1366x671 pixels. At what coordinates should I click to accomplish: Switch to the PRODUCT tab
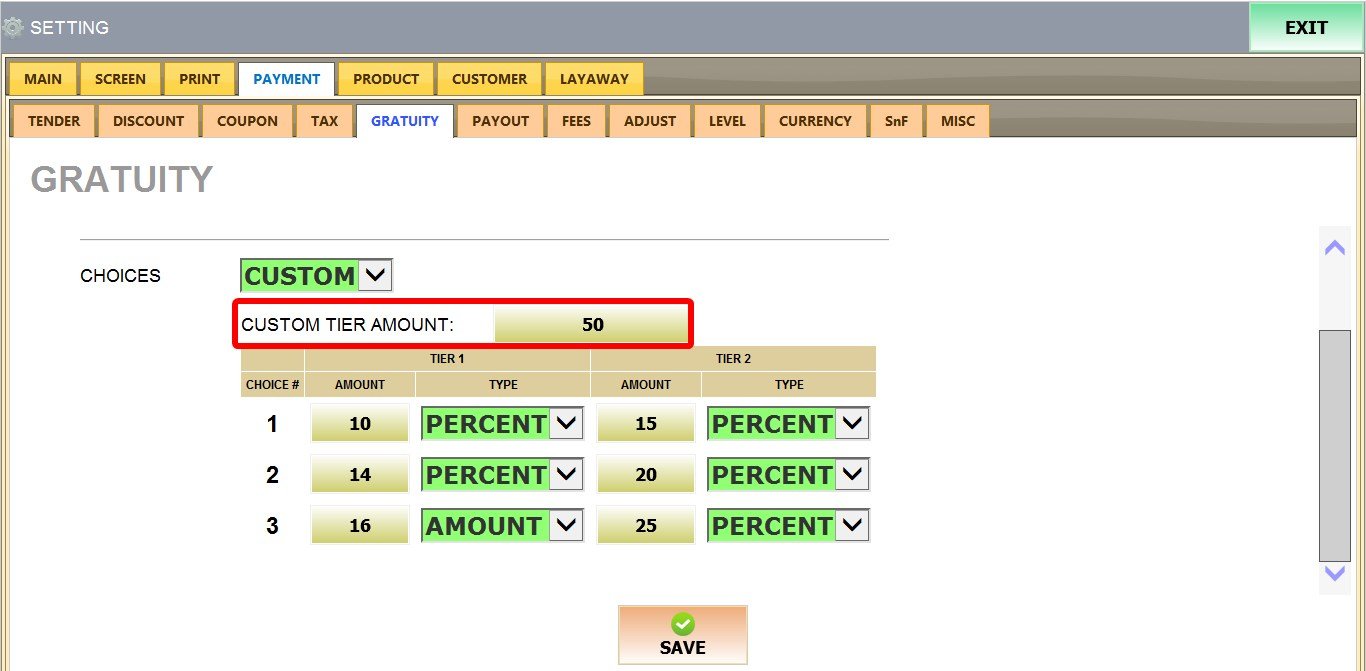386,79
